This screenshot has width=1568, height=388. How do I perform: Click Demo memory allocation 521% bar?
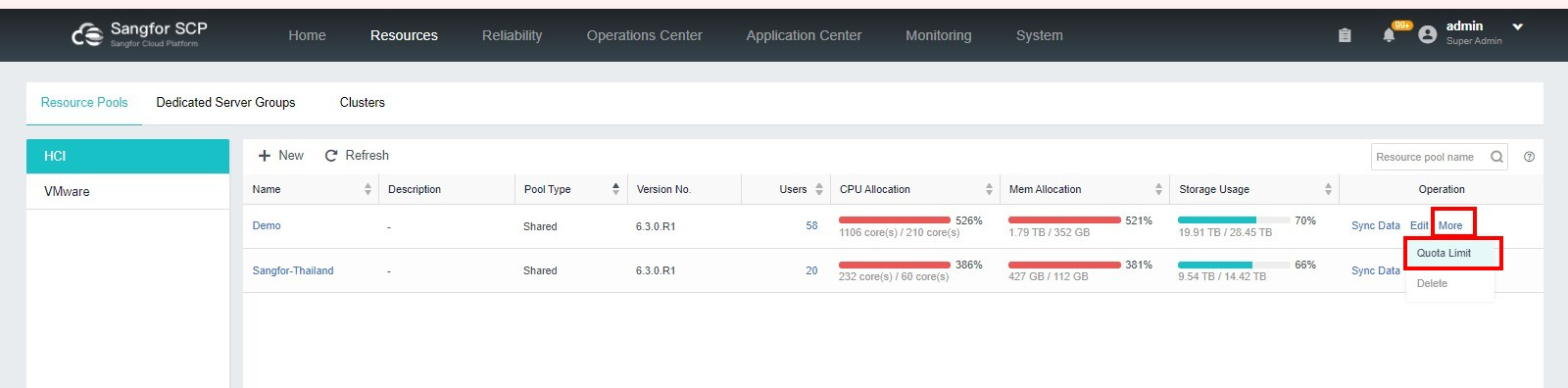pos(1064,219)
